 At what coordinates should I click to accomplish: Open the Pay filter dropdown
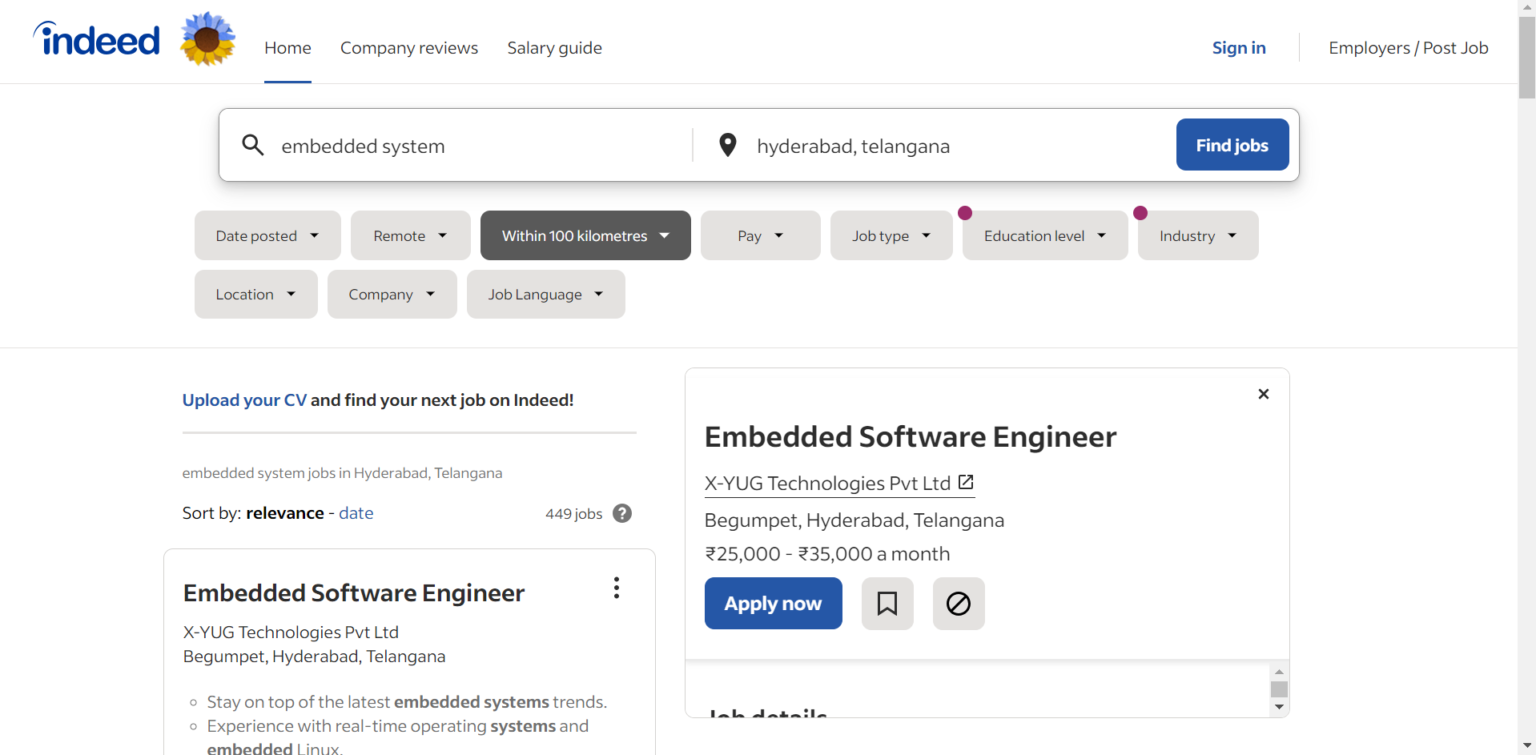tap(760, 235)
